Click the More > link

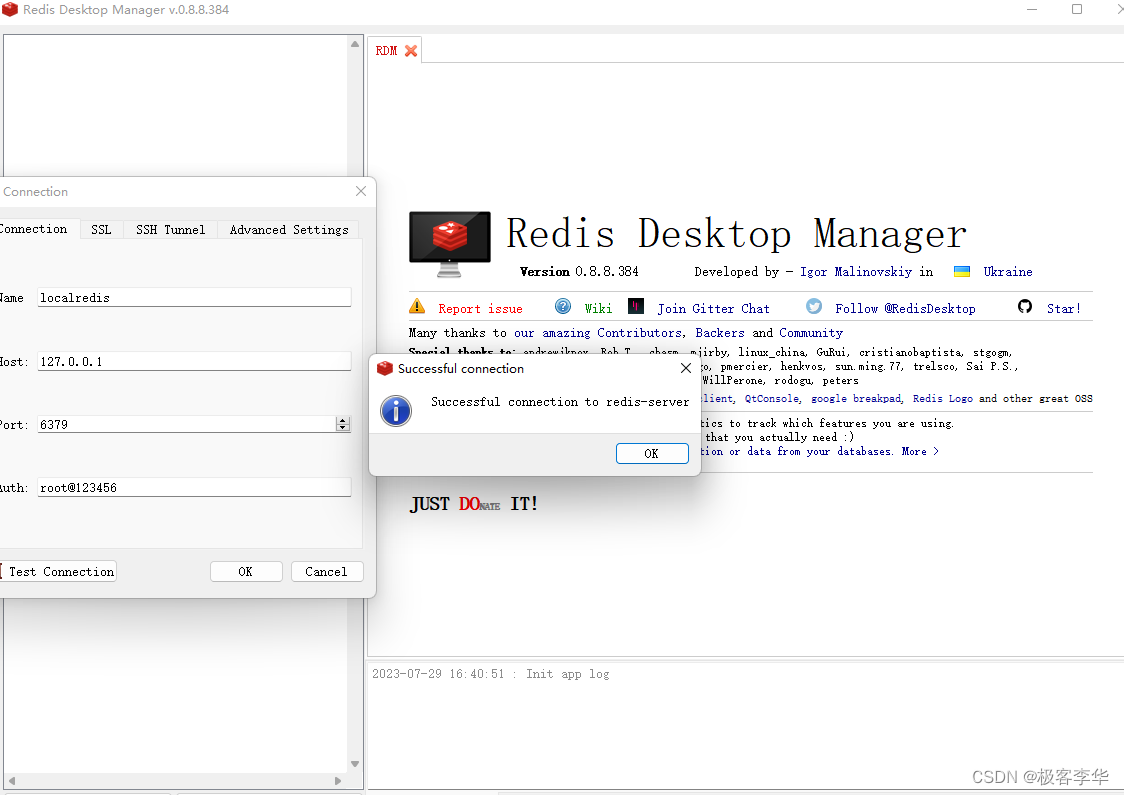pyautogui.click(x=920, y=451)
